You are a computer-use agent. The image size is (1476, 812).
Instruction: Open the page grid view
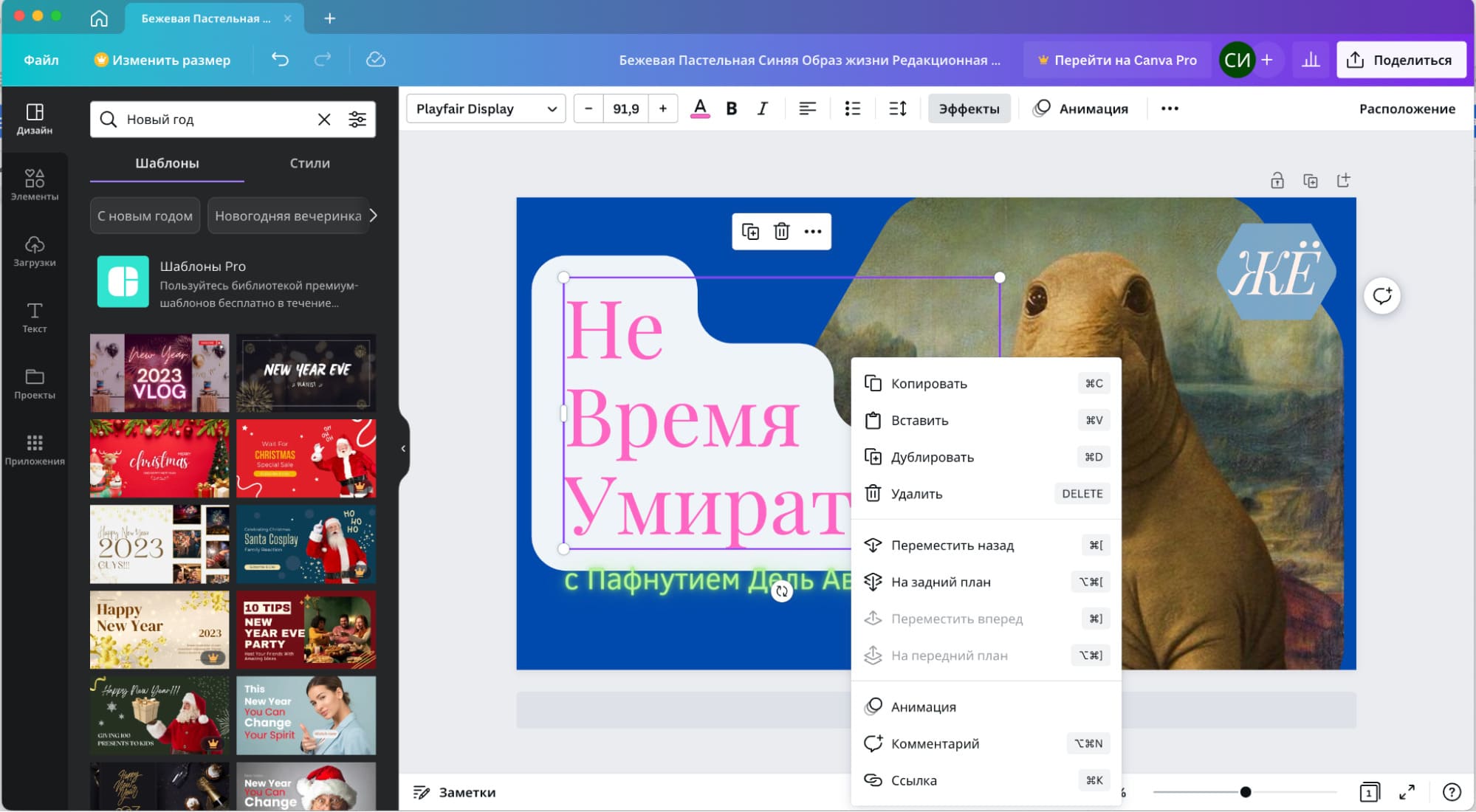1370,792
